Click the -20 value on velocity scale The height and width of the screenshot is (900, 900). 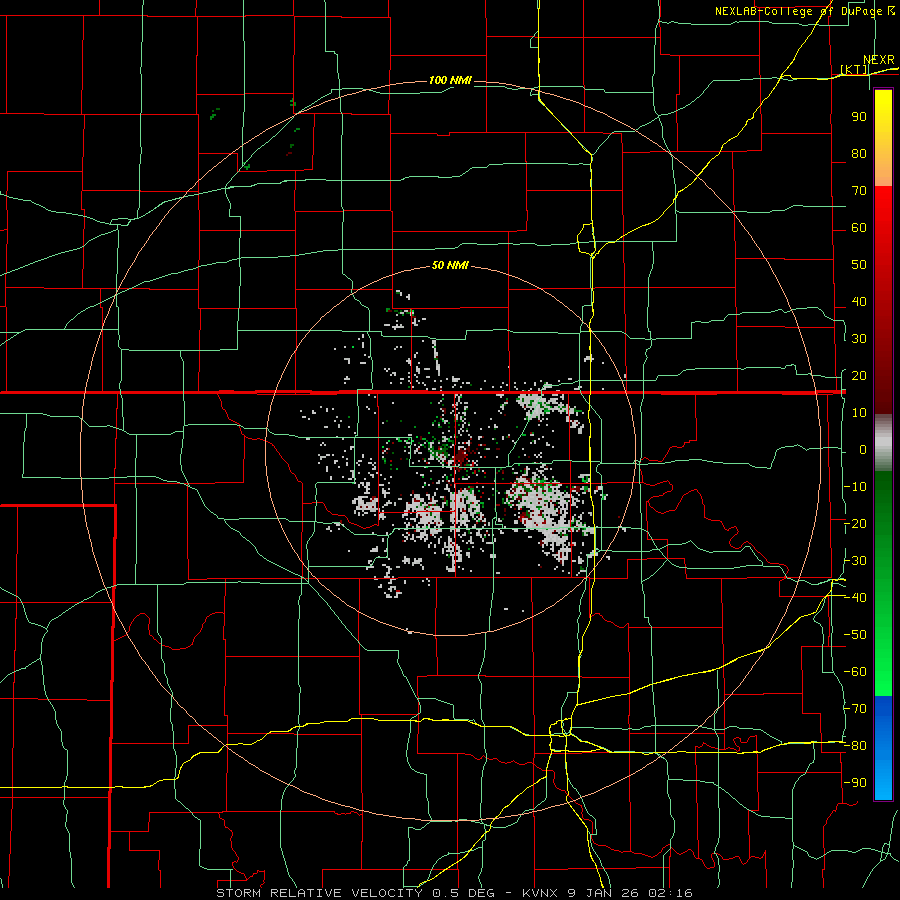click(x=855, y=524)
